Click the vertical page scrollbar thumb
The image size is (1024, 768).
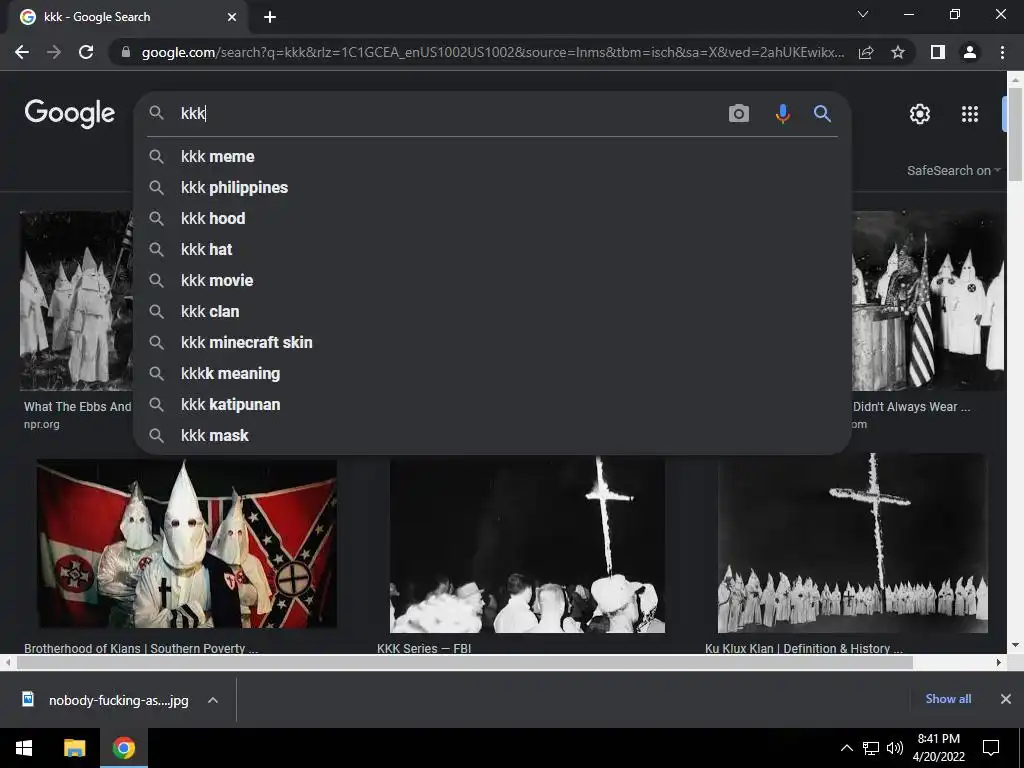point(1015,134)
